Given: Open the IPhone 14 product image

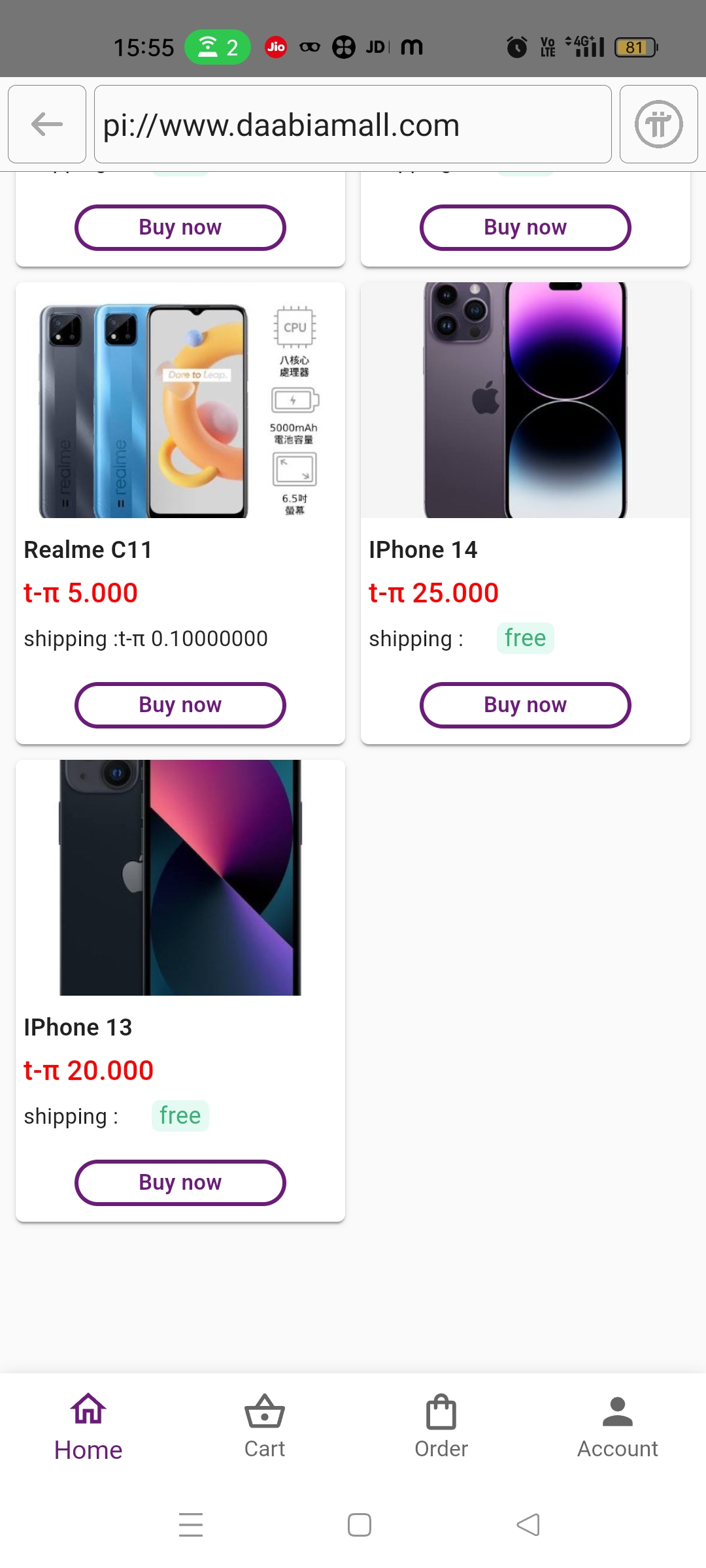Looking at the screenshot, I should (x=526, y=400).
